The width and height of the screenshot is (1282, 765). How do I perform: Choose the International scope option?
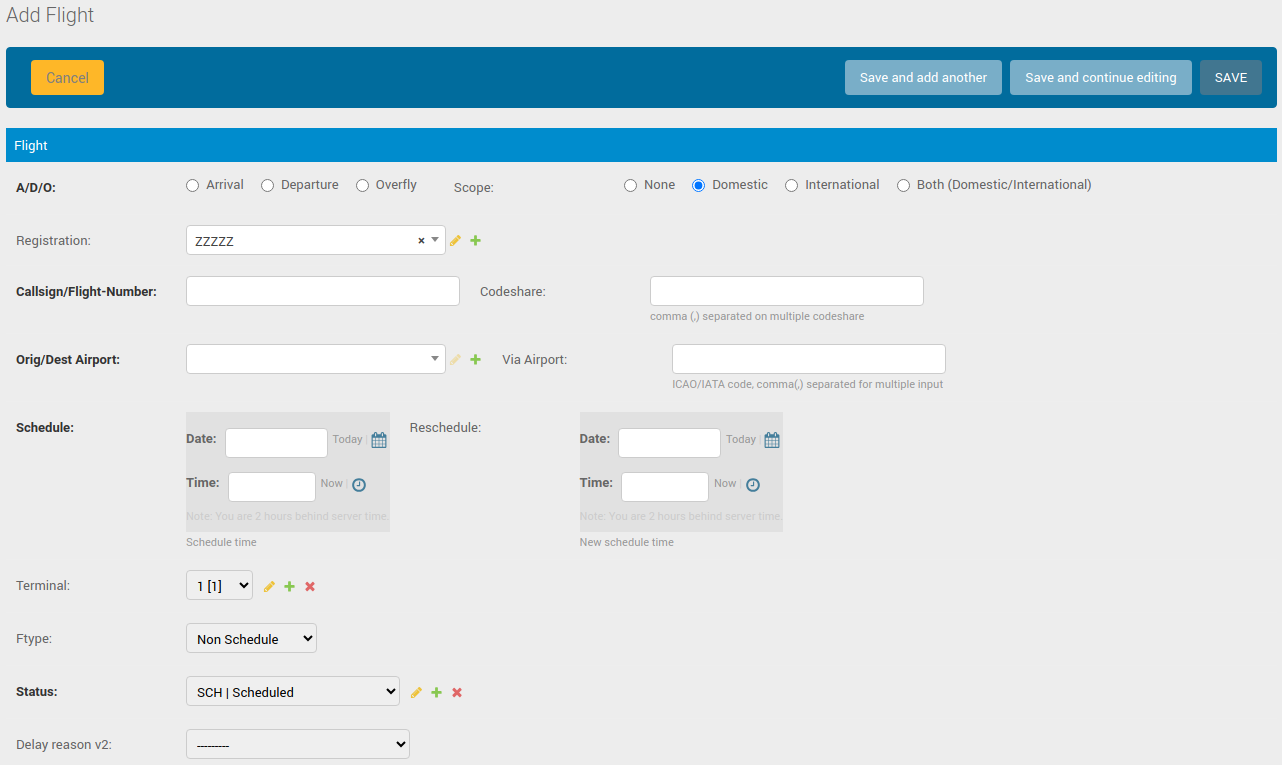tap(792, 185)
